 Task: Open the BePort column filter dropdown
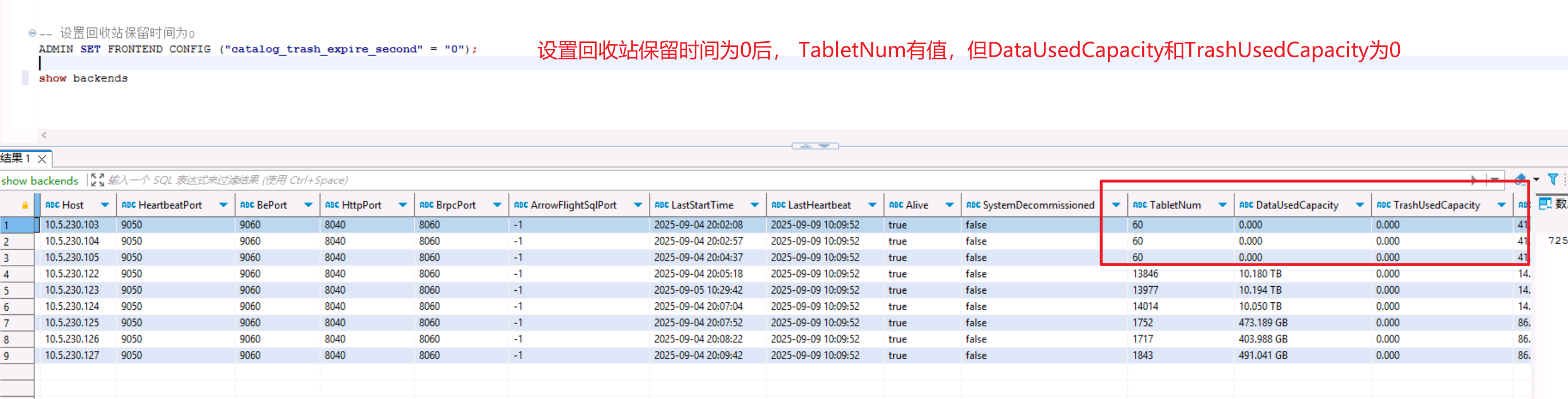click(308, 206)
